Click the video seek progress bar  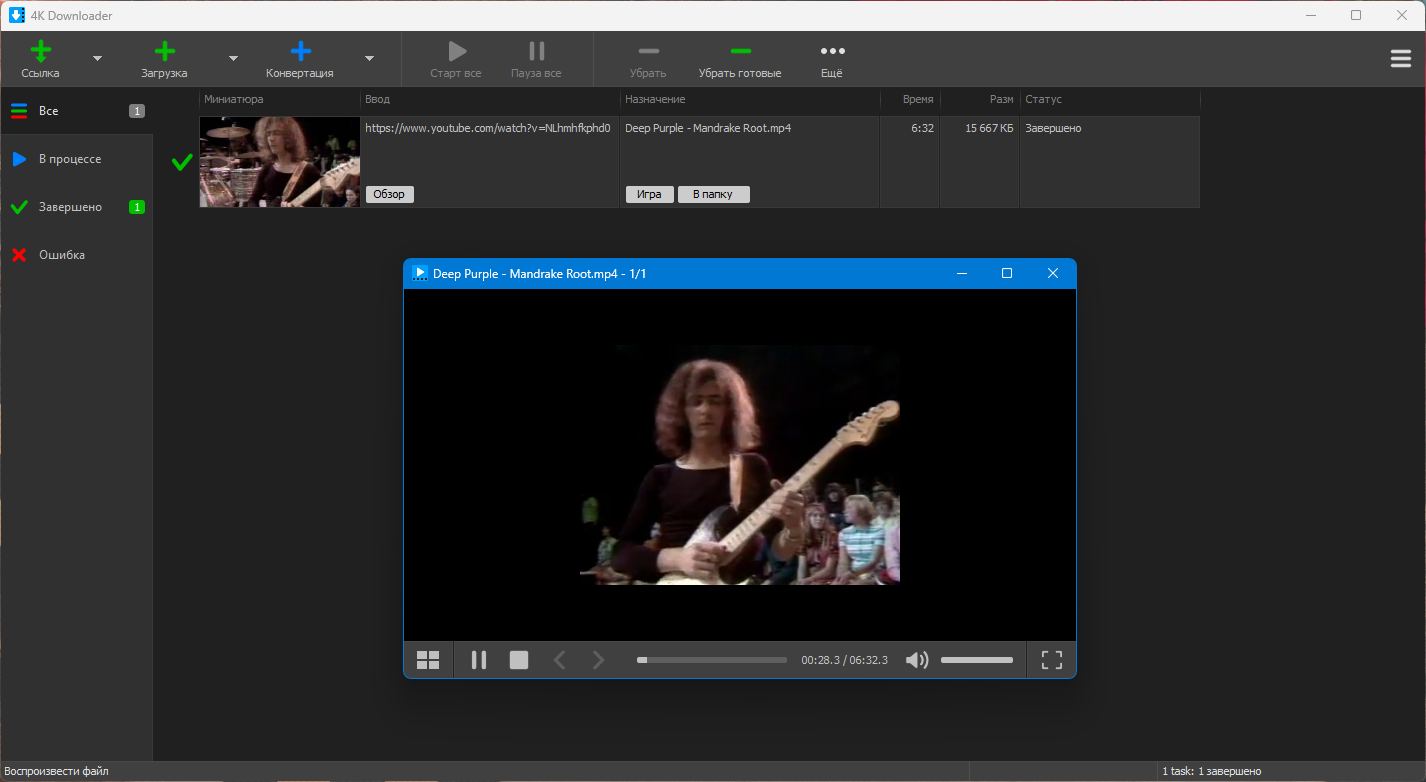tap(712, 660)
